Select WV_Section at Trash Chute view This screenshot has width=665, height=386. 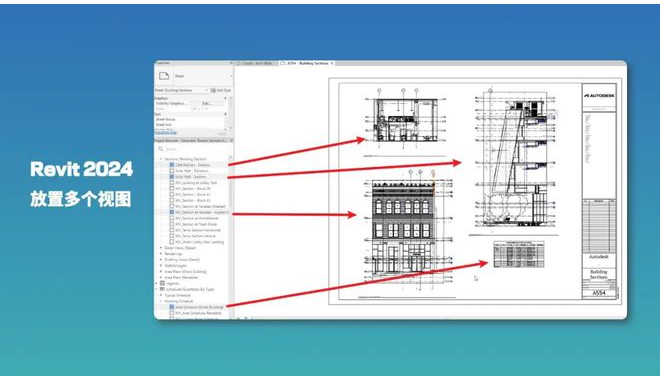pyautogui.click(x=196, y=224)
